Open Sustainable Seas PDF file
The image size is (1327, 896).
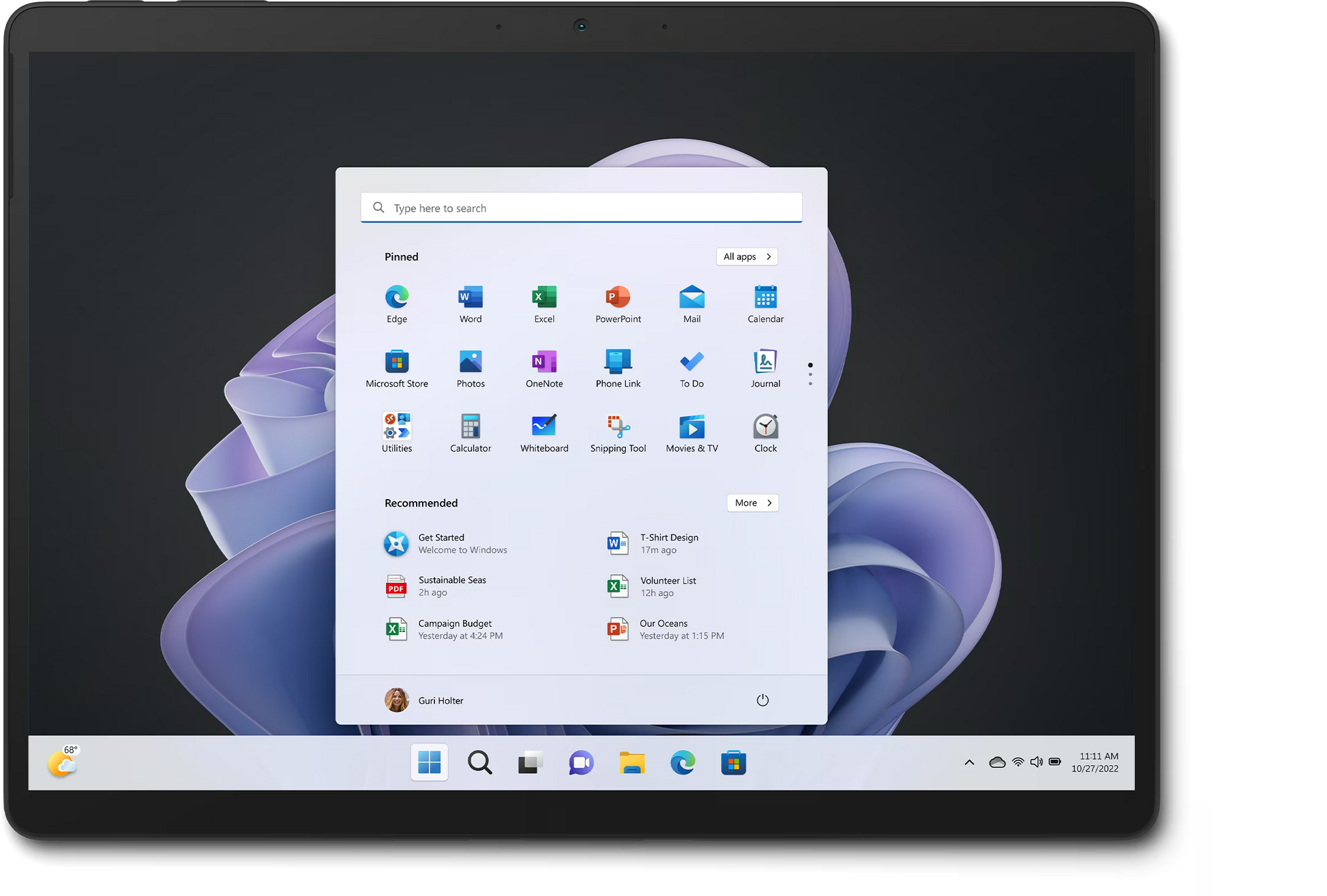click(450, 586)
